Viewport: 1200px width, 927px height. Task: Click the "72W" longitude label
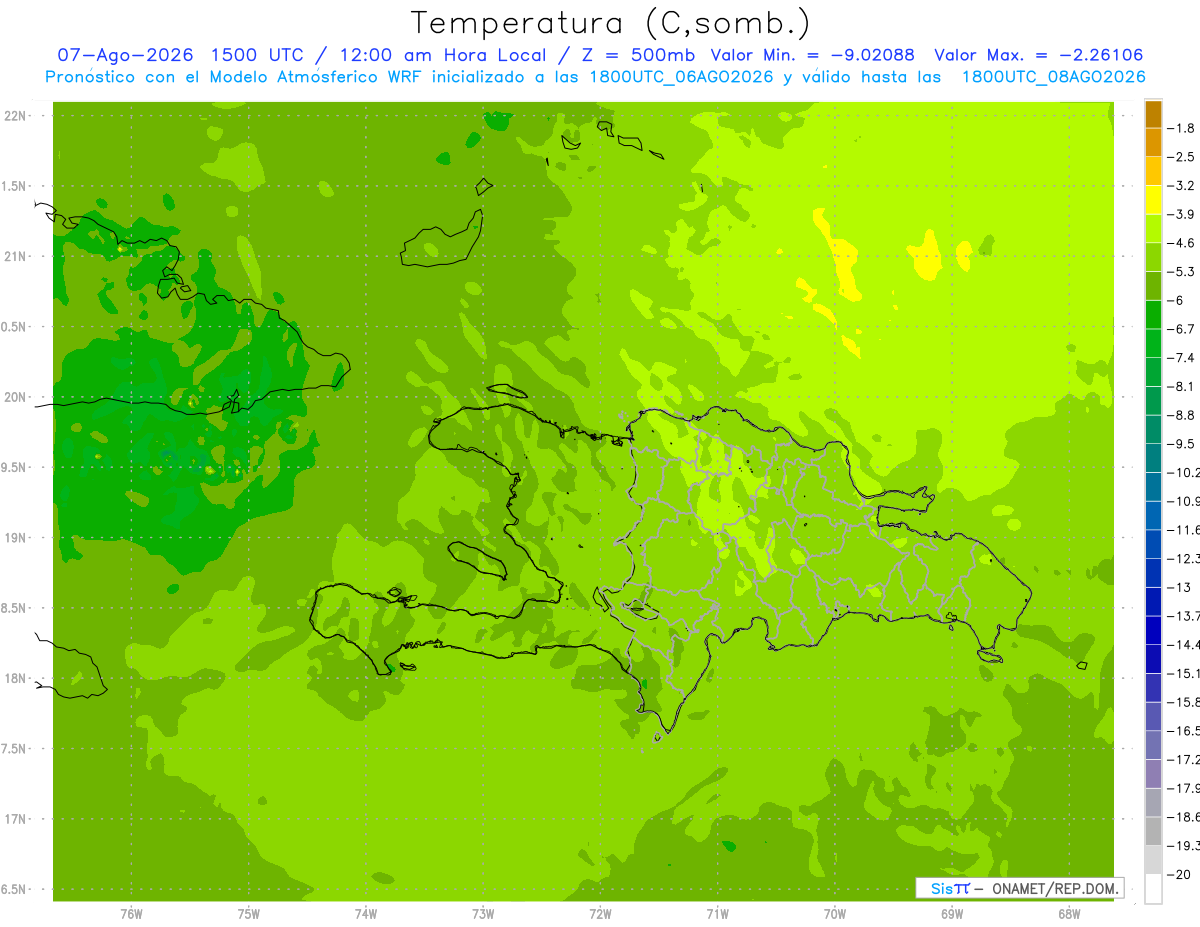(x=600, y=913)
